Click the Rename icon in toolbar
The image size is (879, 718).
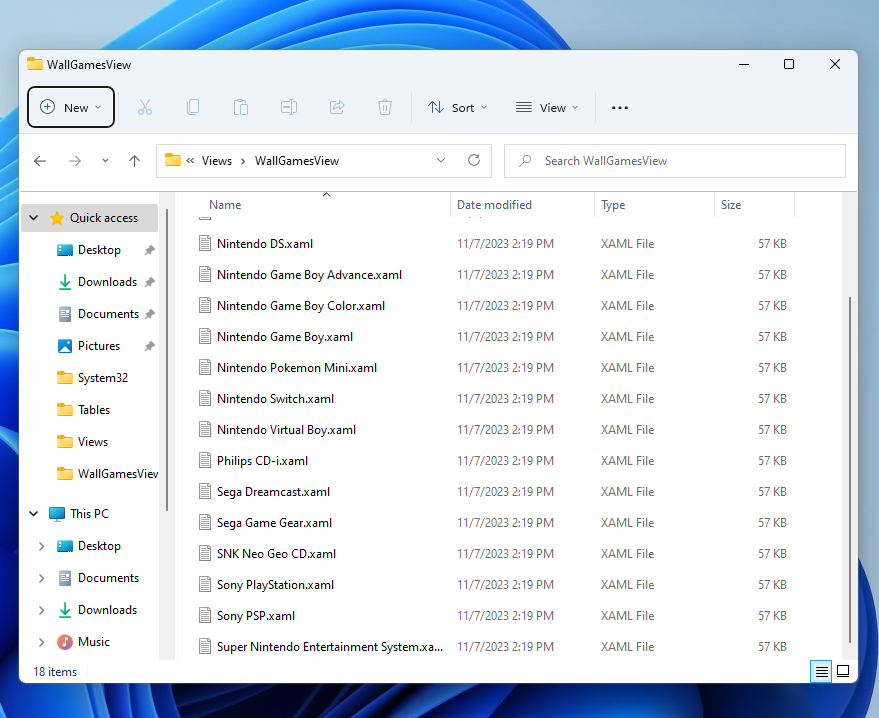click(x=289, y=107)
